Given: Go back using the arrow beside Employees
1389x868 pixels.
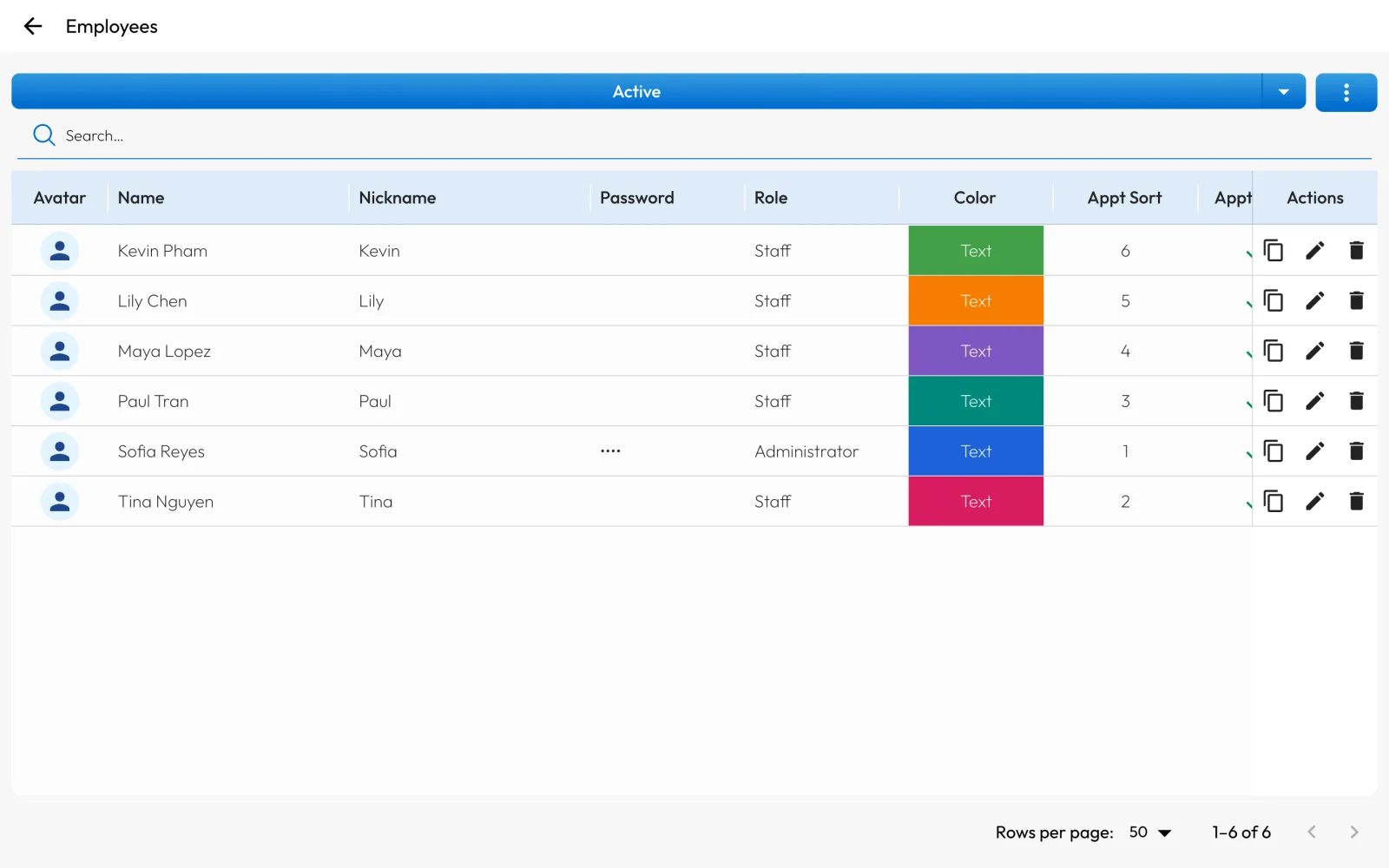Looking at the screenshot, I should [x=33, y=26].
